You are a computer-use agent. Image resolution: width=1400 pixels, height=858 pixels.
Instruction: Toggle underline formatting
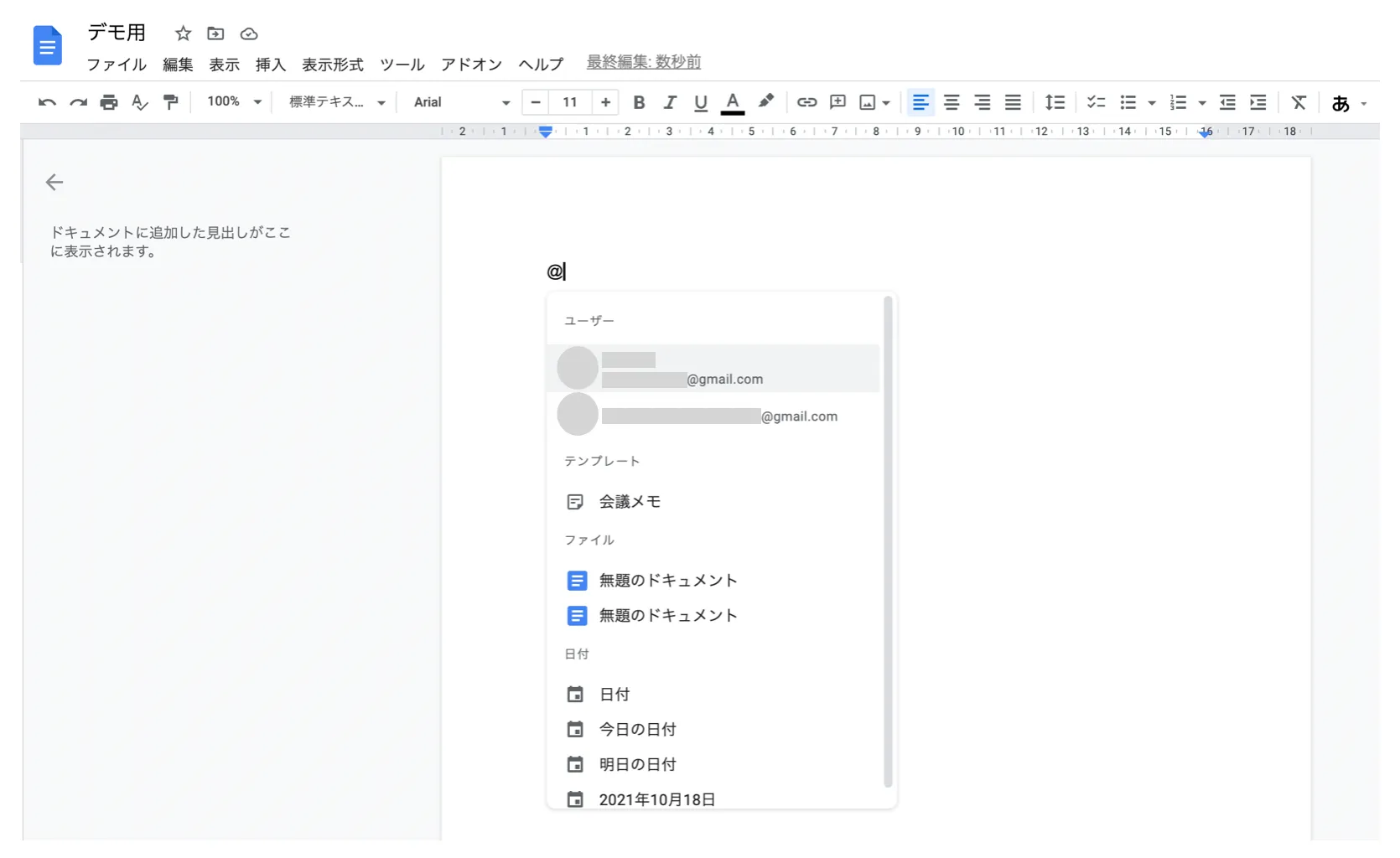click(x=701, y=103)
